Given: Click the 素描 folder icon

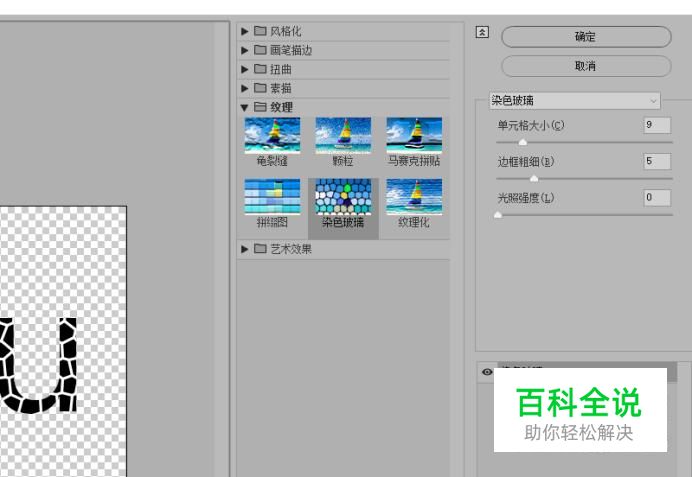Looking at the screenshot, I should click(260, 88).
